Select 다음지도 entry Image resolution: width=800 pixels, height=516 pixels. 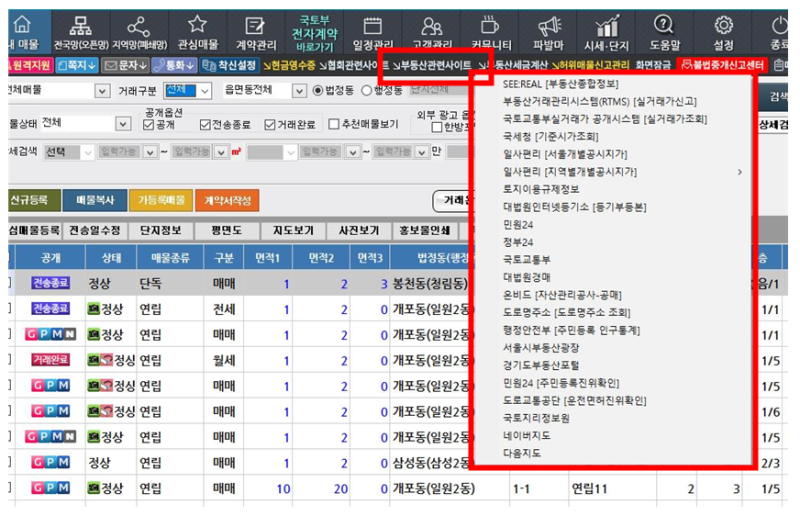[521, 453]
